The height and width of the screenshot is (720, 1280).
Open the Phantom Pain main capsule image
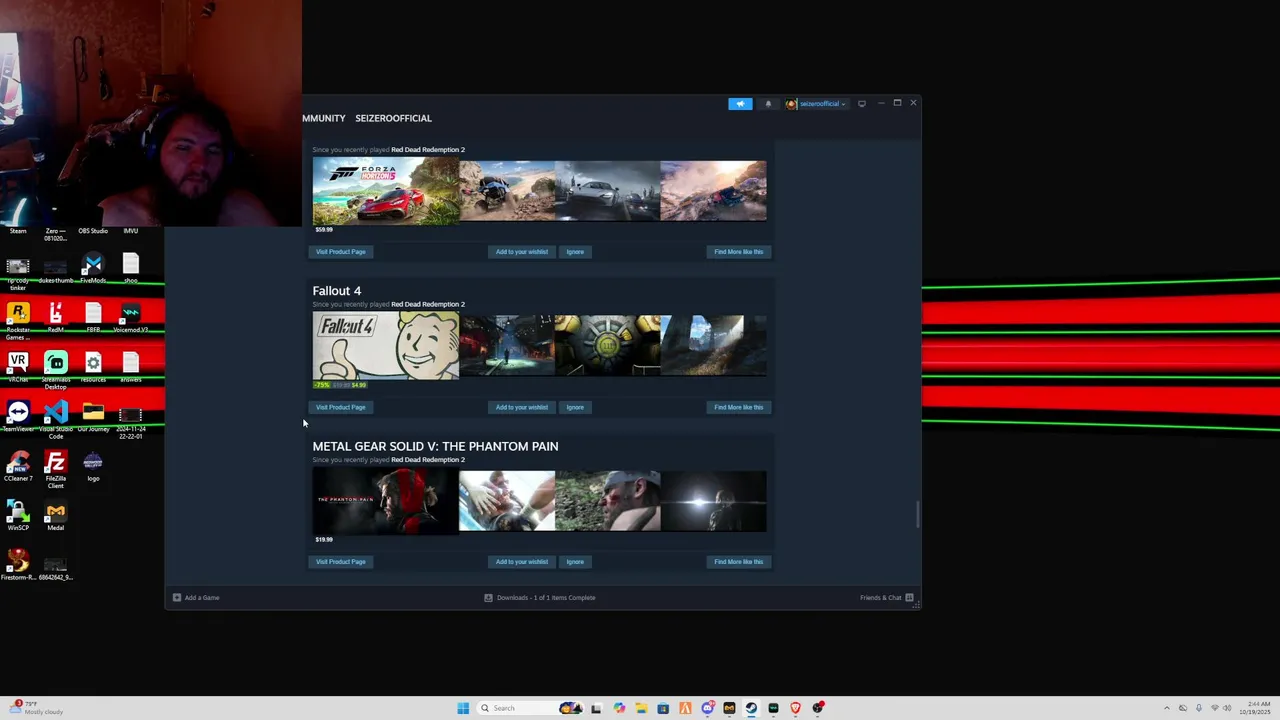pos(385,501)
